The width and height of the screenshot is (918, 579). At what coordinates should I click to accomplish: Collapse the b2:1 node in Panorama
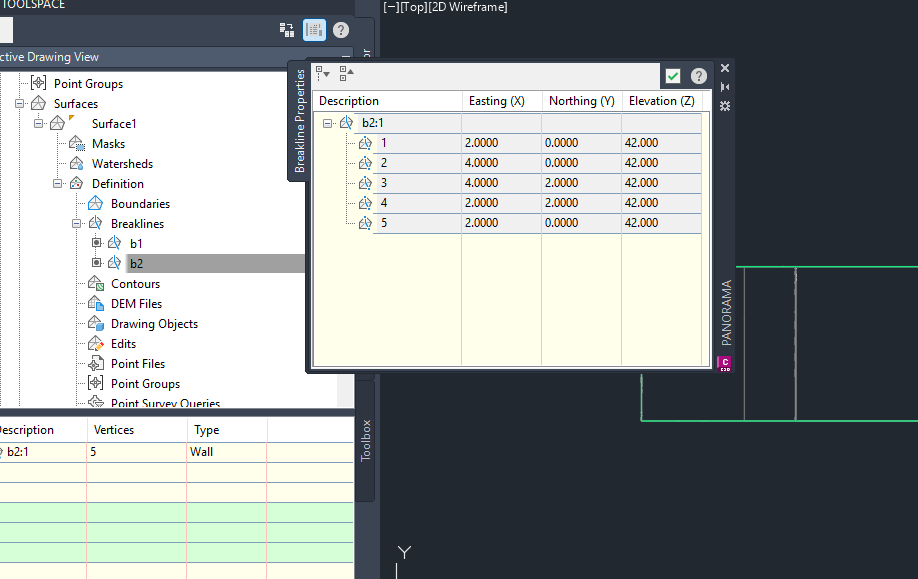pos(328,123)
